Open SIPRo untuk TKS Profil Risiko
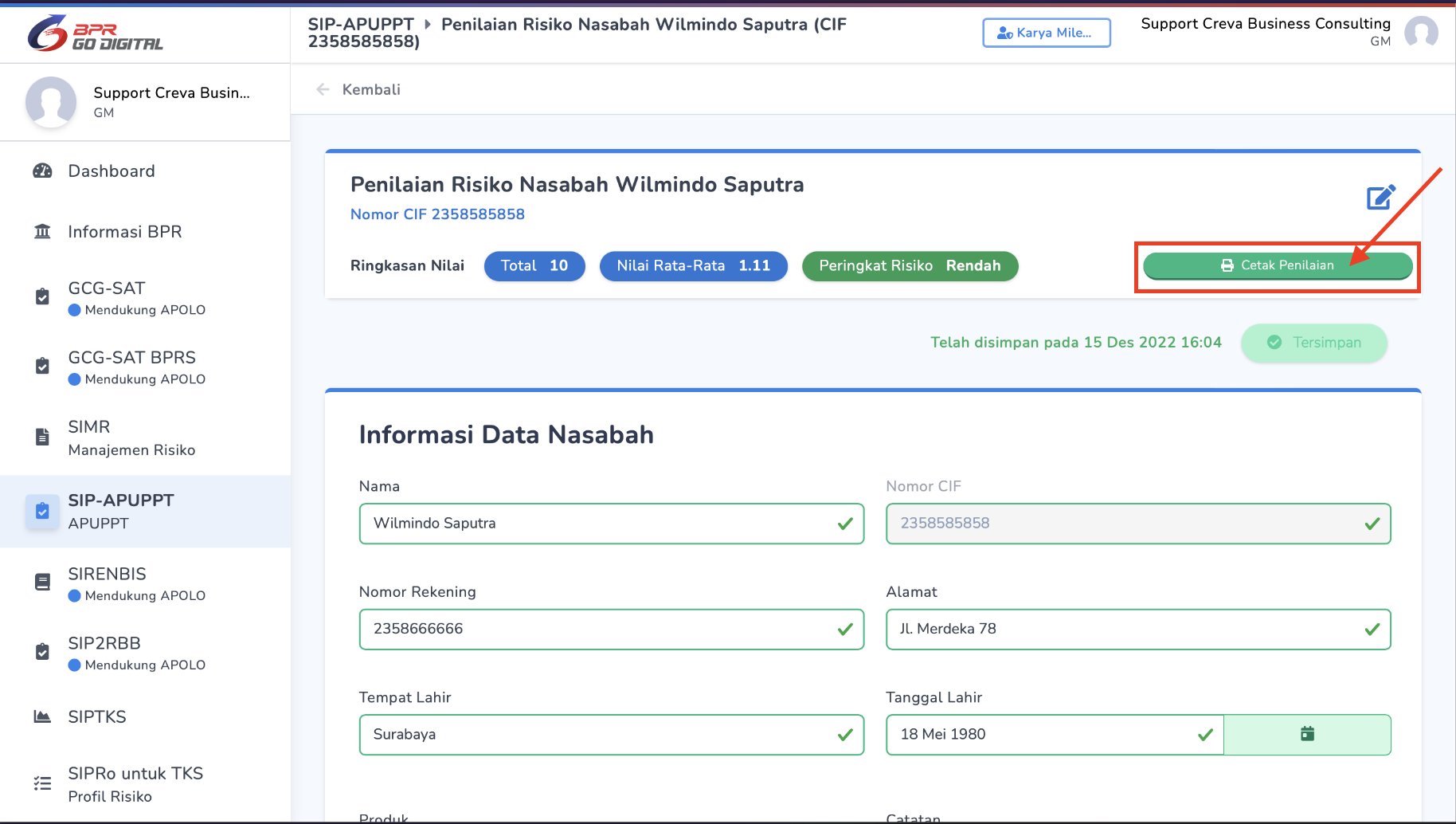This screenshot has height=824, width=1456. 145,784
